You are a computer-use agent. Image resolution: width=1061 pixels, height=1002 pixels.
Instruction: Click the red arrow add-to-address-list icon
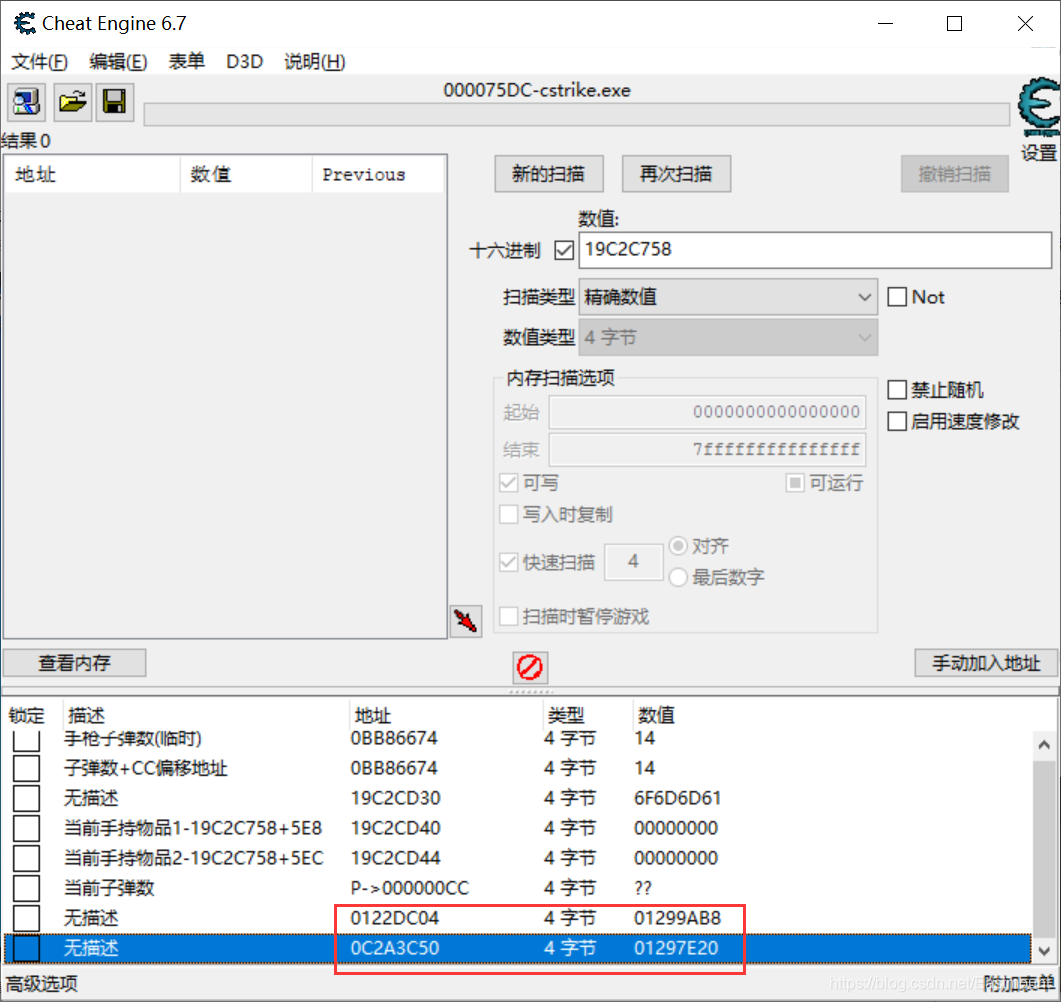(466, 620)
